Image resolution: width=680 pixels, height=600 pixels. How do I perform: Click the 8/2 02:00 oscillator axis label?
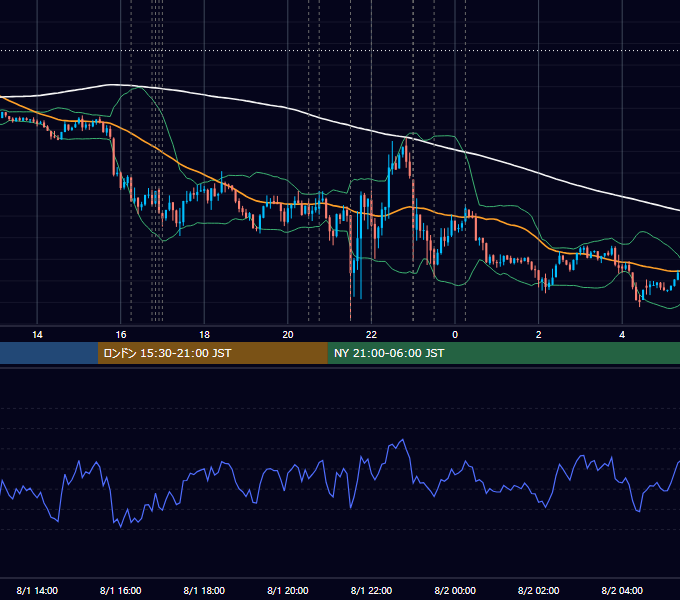click(539, 590)
